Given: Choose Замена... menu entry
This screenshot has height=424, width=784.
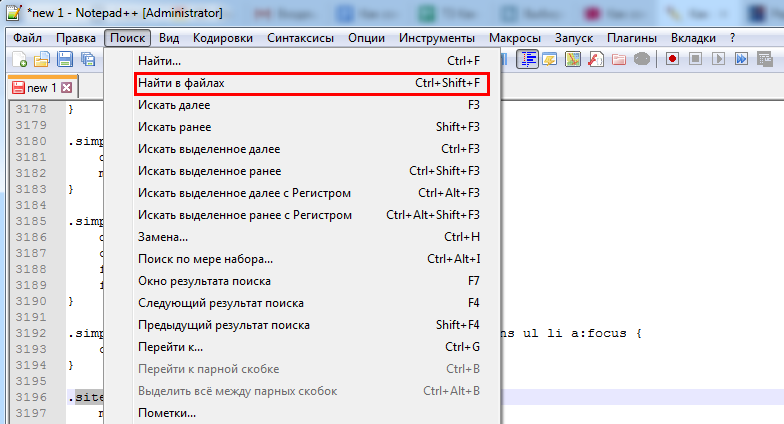Looking at the screenshot, I should [302, 237].
